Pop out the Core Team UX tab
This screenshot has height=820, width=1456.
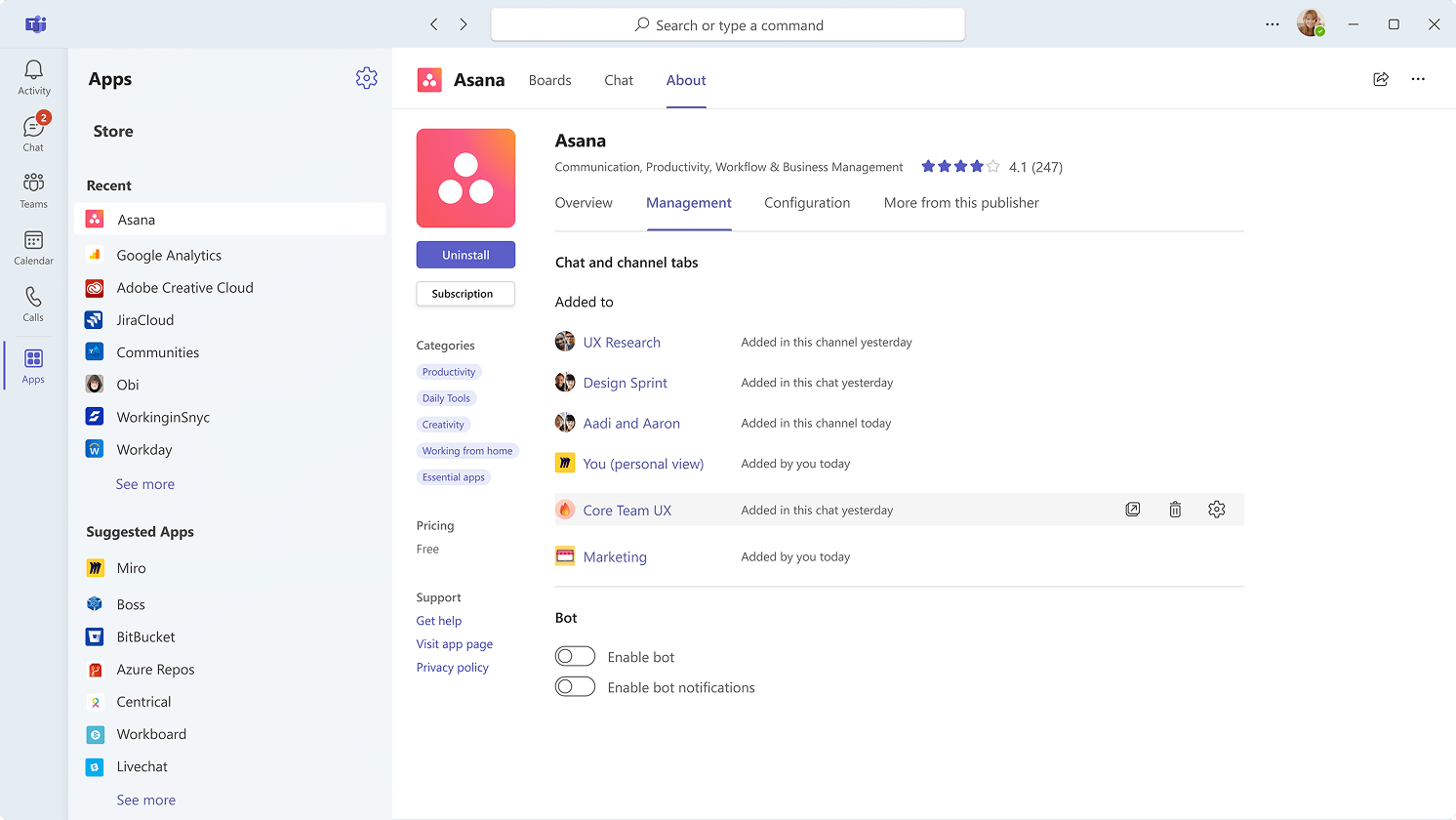pos(1133,510)
